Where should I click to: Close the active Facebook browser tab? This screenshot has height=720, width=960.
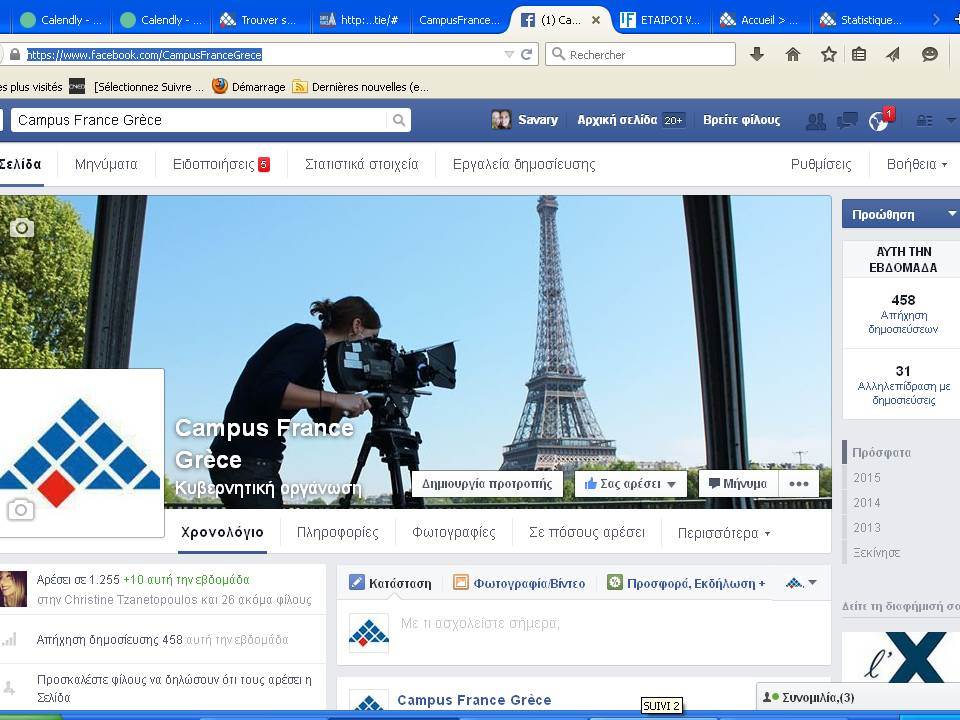pos(595,20)
